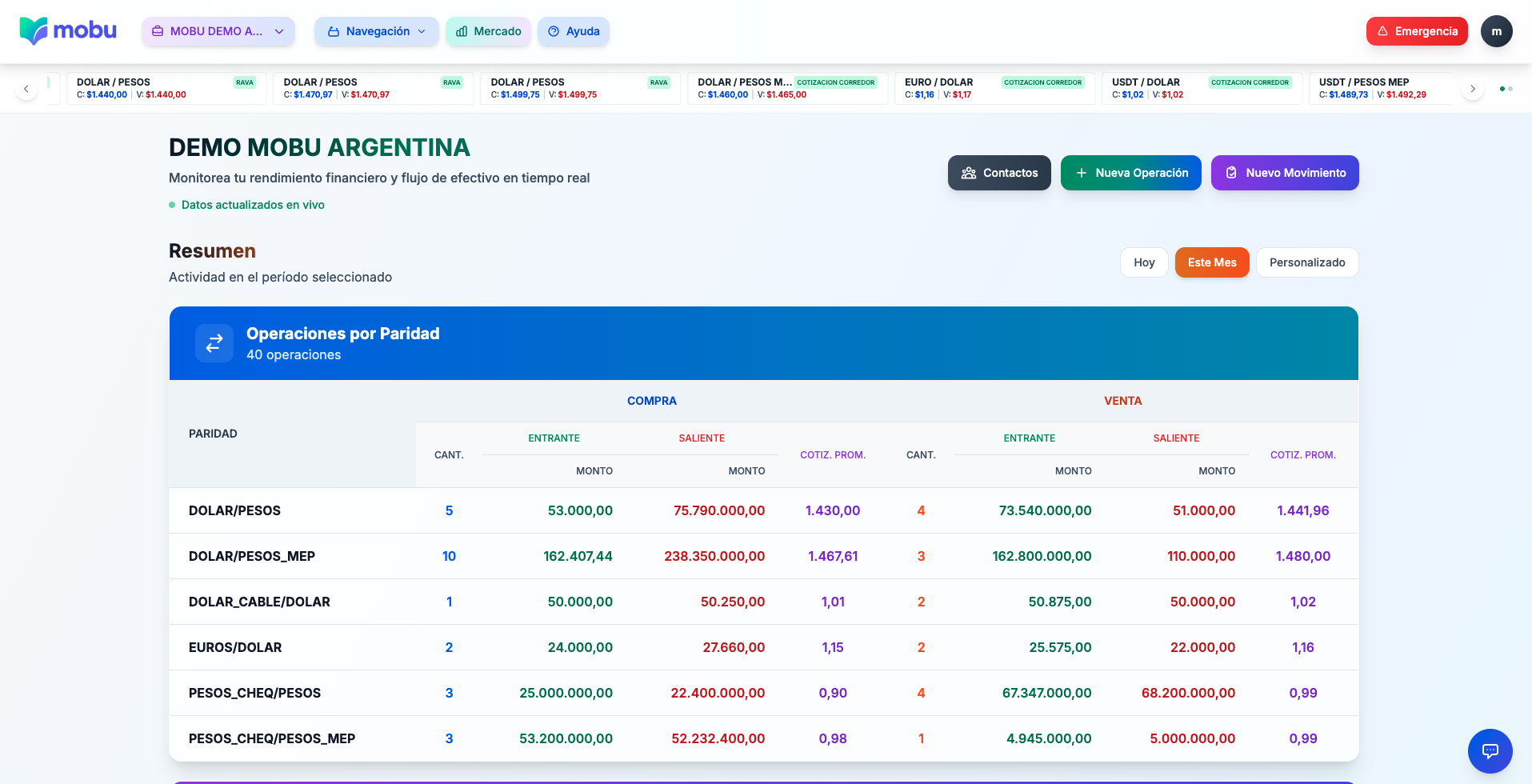Click the contacts people icon on Contactos button
This screenshot has height=784, width=1532.
(x=969, y=173)
